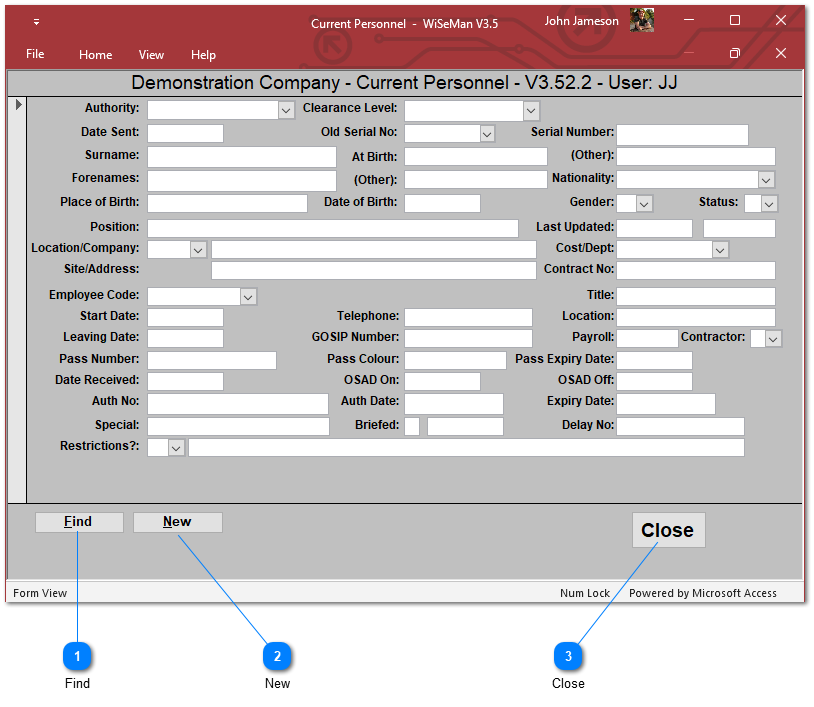The height and width of the screenshot is (707, 814).
Task: Click the blue callout marker numbered 1
Action: point(77,656)
